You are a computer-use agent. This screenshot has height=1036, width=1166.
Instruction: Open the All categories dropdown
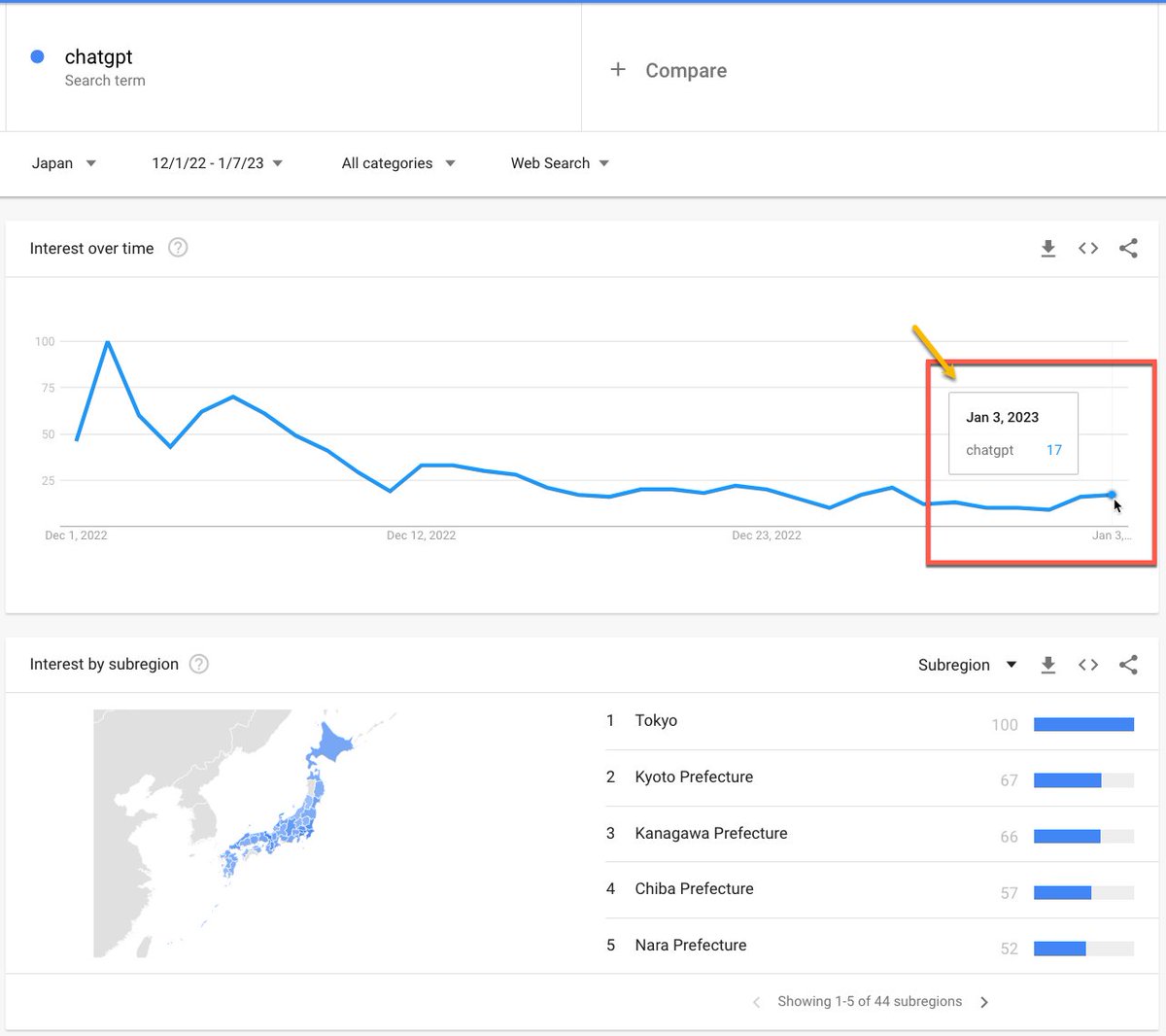pyautogui.click(x=398, y=163)
